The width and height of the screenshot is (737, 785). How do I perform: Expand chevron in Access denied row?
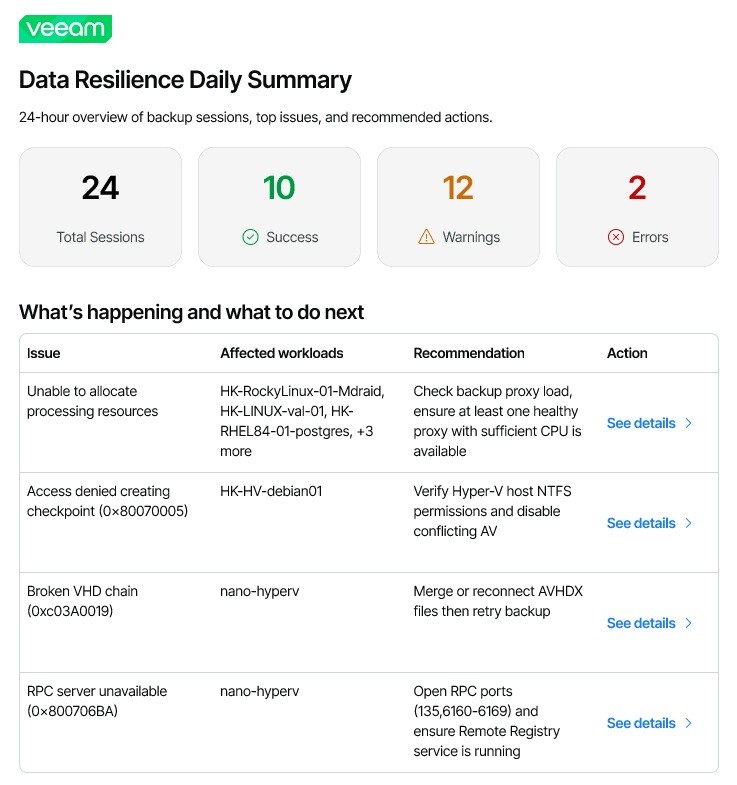coord(688,523)
